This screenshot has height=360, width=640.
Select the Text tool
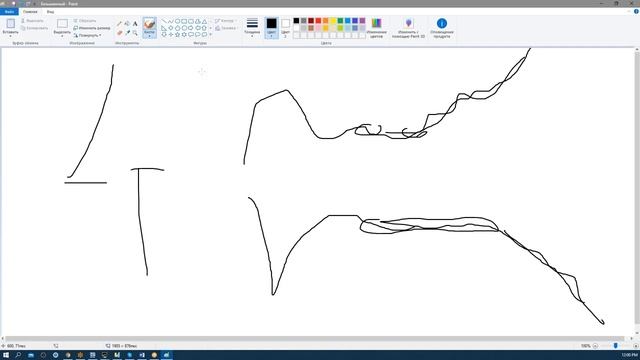(135, 24)
